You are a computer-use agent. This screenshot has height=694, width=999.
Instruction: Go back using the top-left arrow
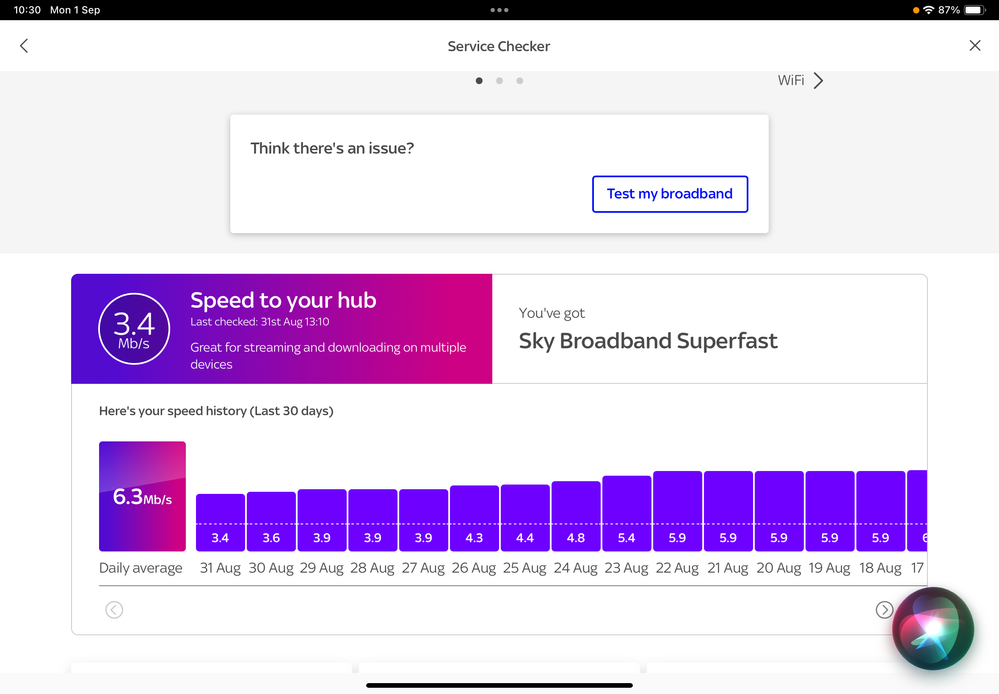[24, 46]
